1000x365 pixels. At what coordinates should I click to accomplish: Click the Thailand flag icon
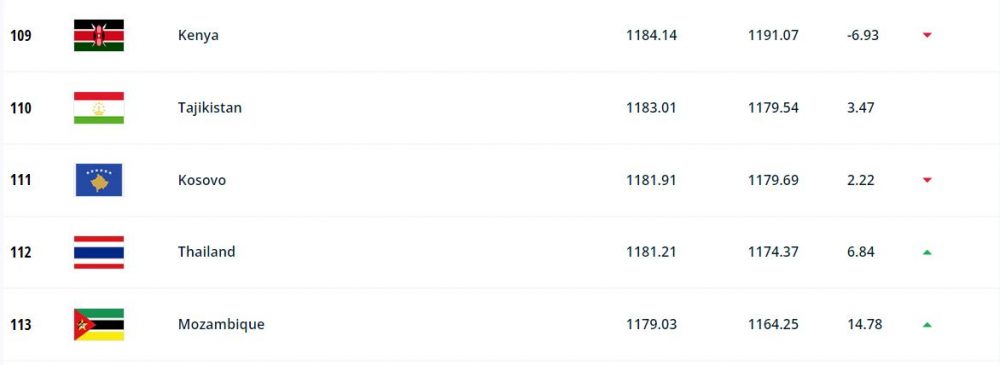coord(99,252)
